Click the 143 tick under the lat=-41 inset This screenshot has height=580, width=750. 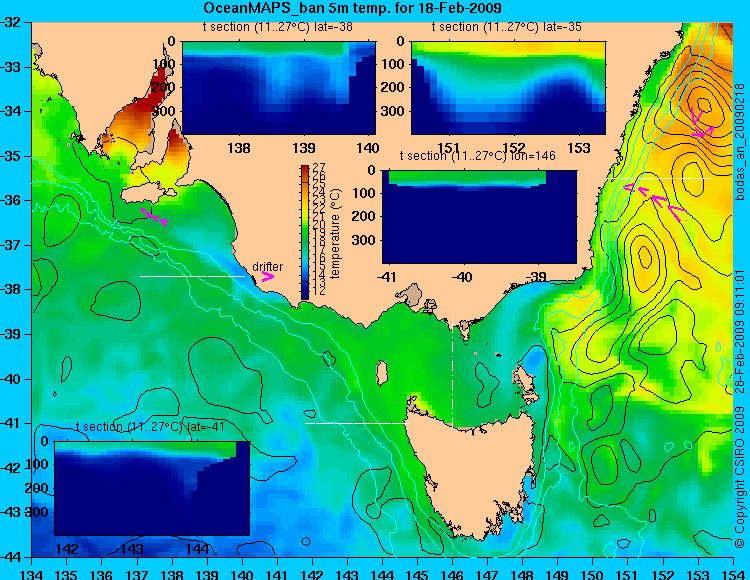133,548
